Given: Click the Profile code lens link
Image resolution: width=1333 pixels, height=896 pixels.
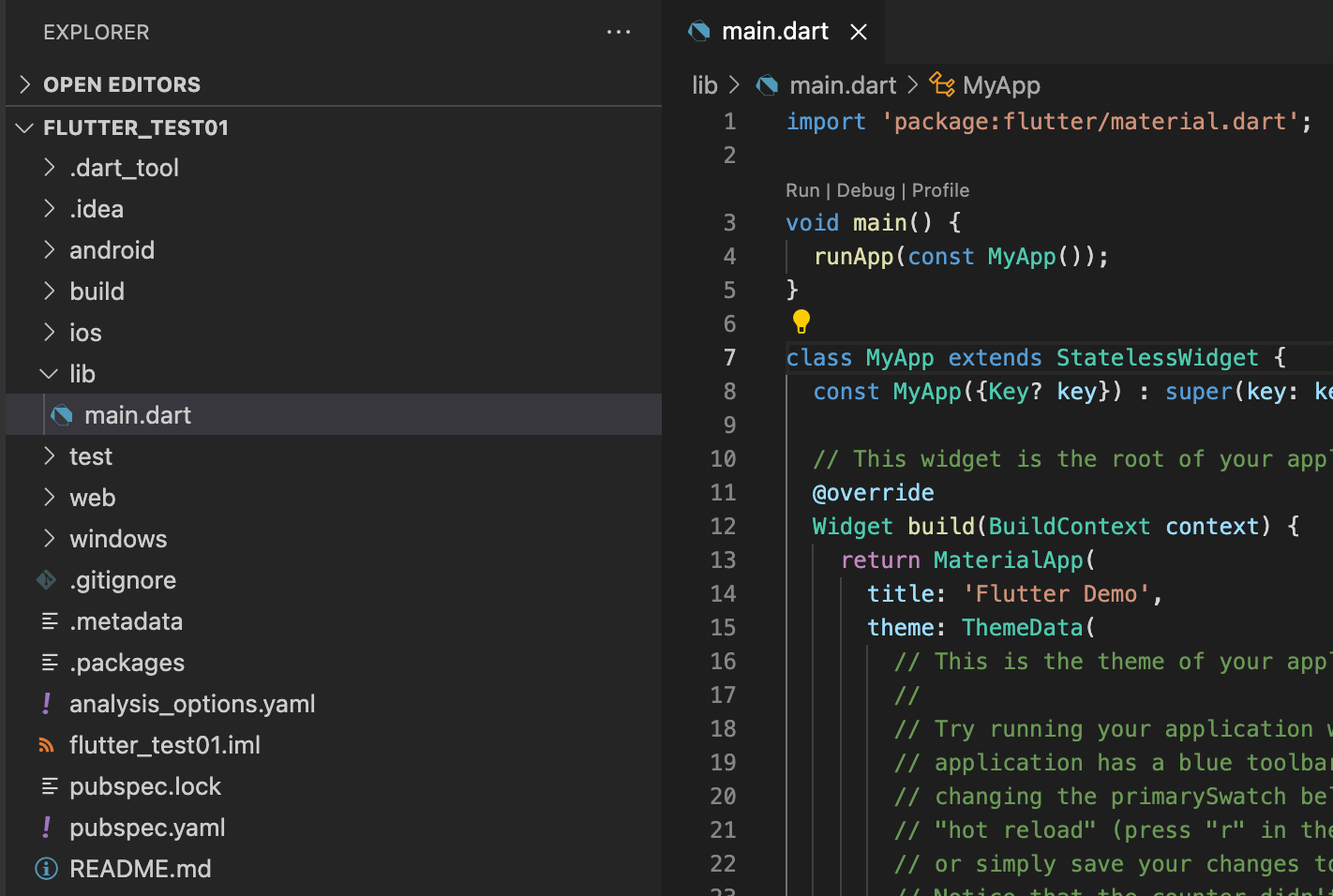Looking at the screenshot, I should [940, 190].
